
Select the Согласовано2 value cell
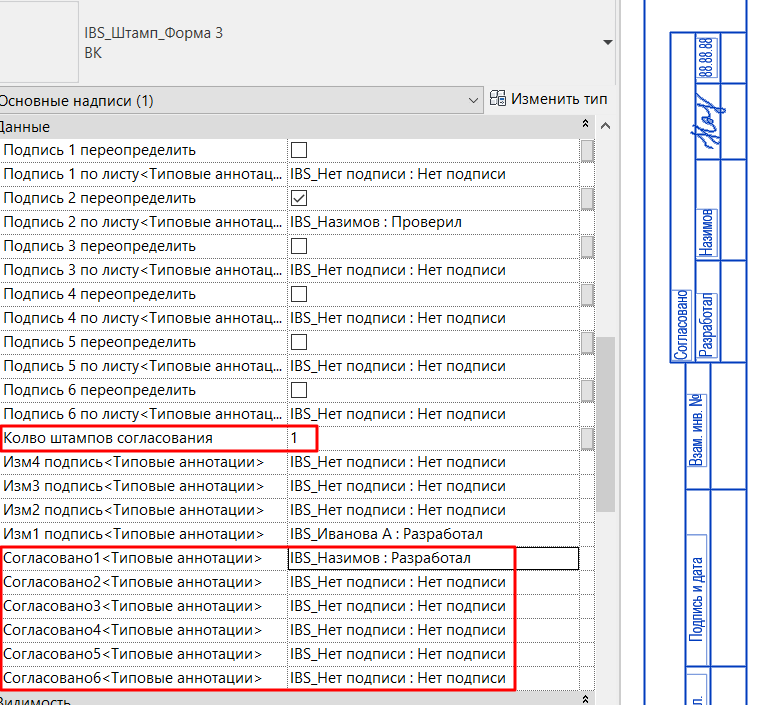coord(434,582)
